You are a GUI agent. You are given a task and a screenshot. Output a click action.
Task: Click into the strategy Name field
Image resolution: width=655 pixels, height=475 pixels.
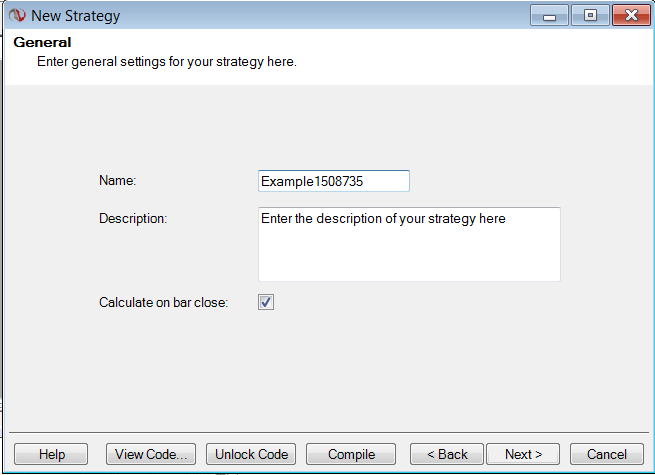pyautogui.click(x=333, y=181)
